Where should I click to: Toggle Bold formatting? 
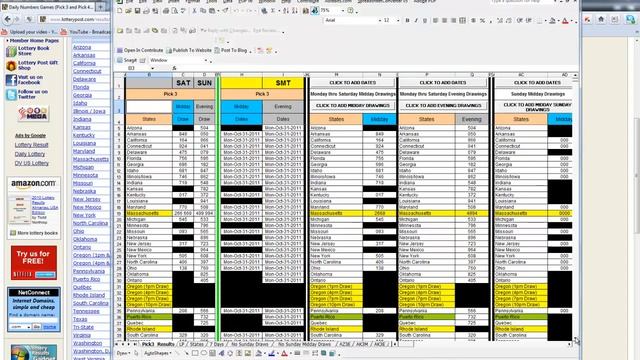click(407, 20)
